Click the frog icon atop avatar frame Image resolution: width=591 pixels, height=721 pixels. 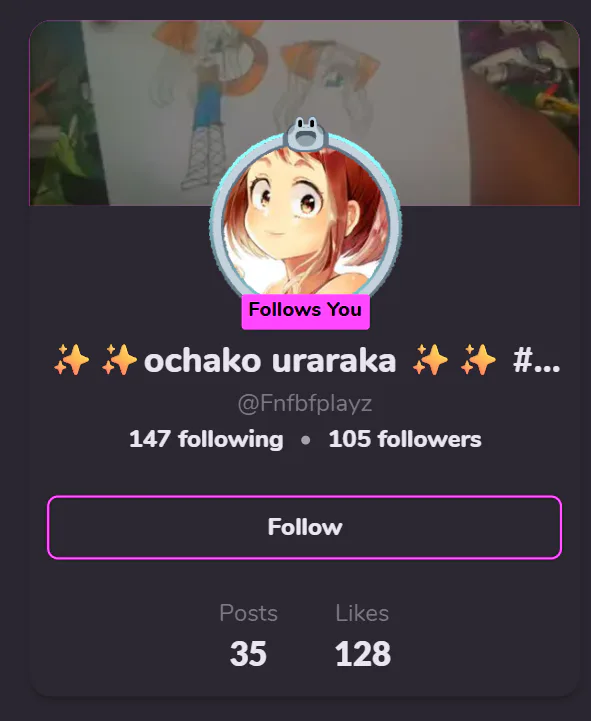click(x=305, y=134)
